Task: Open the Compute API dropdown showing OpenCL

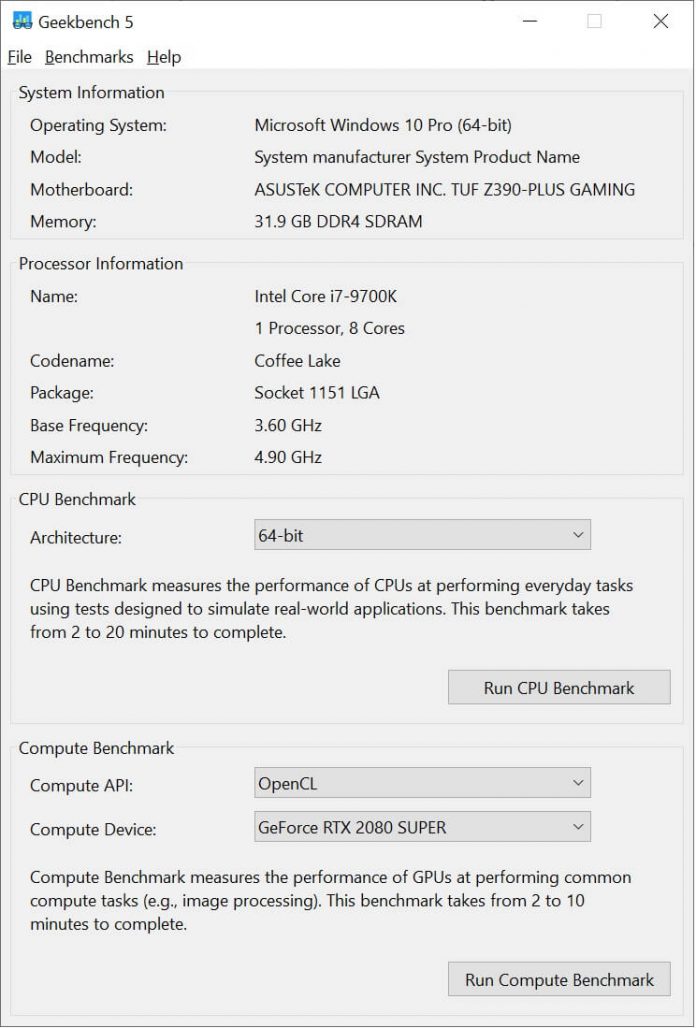Action: [422, 782]
